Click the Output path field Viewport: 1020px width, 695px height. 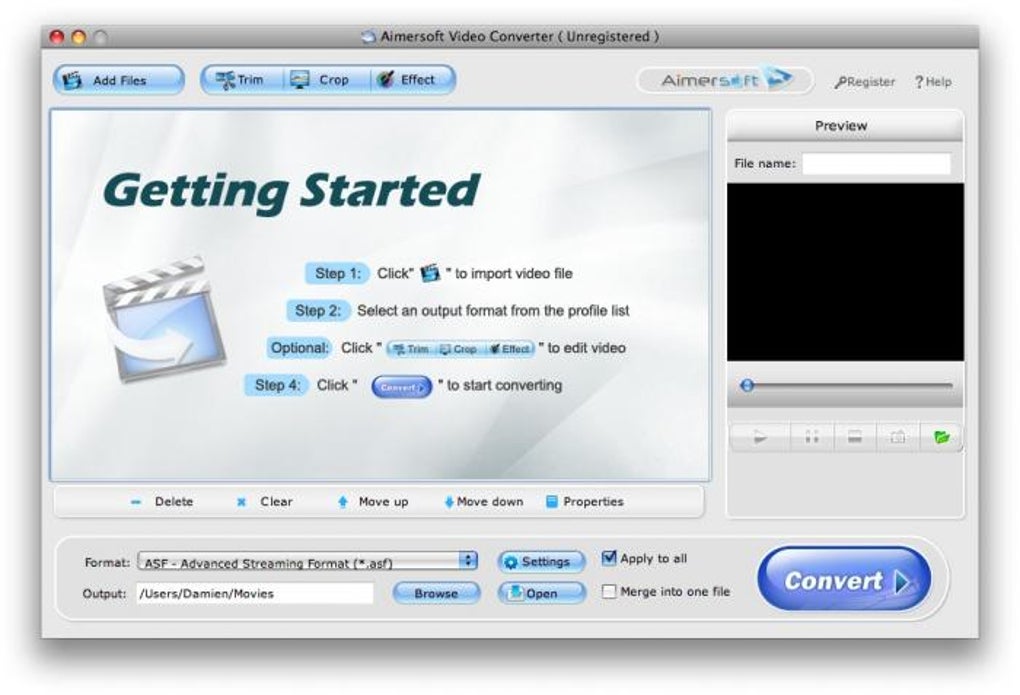(255, 593)
